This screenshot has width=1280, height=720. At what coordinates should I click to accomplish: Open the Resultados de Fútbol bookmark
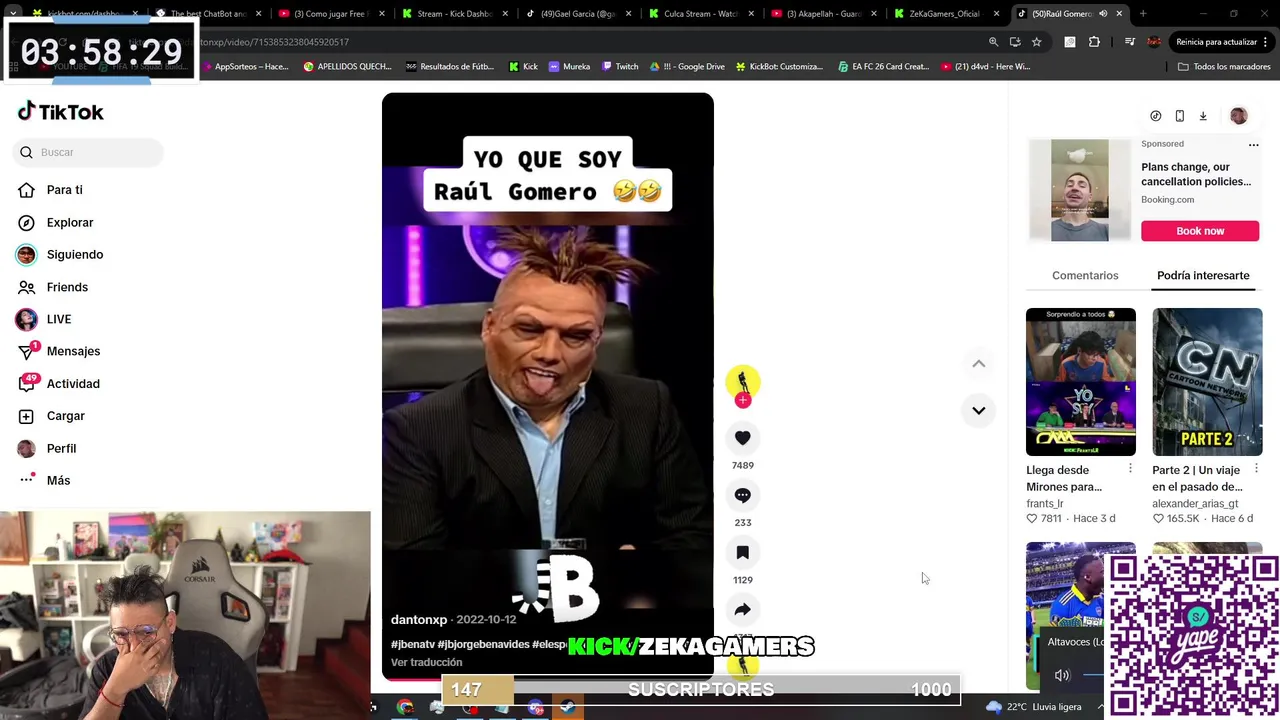click(450, 67)
